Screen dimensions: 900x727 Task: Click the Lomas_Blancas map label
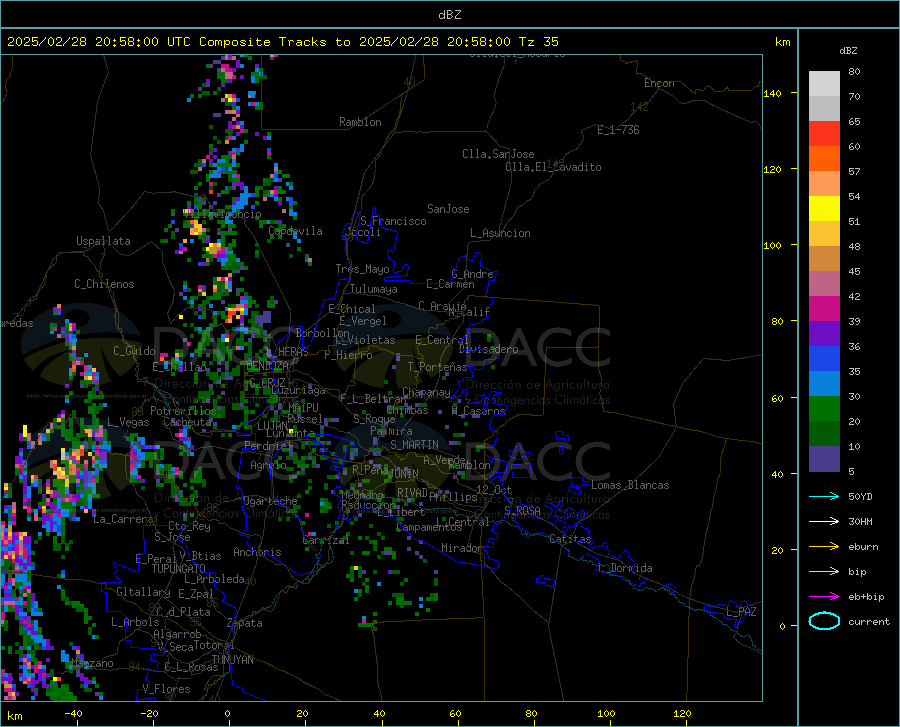[x=630, y=485]
